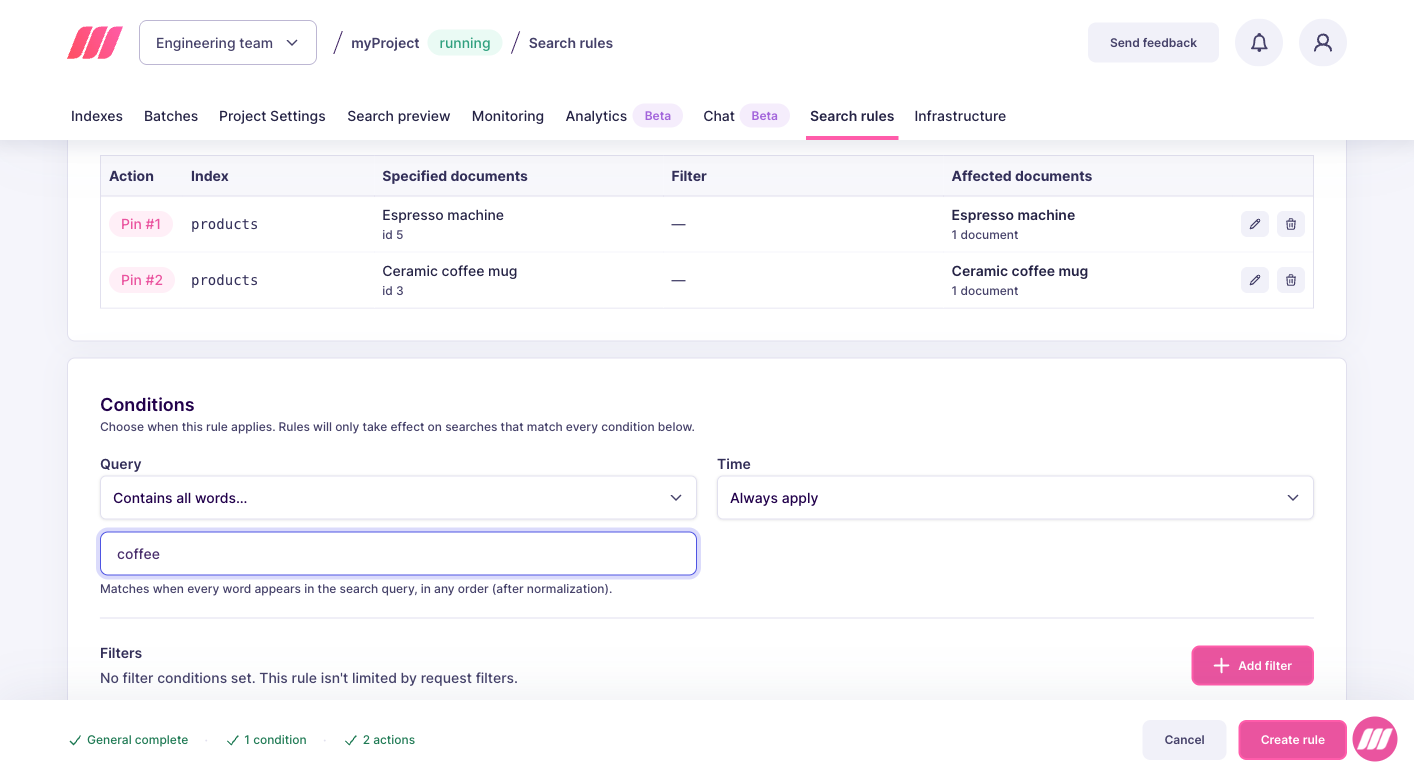This screenshot has height=780, width=1414.
Task: Edit the Pin #1 Espresso machine action
Action: (x=1255, y=224)
